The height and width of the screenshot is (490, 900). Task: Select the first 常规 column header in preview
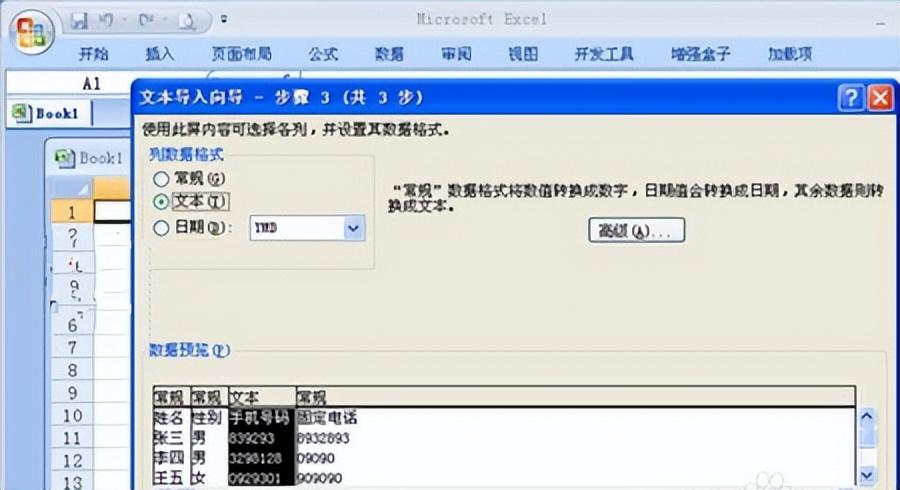point(171,397)
